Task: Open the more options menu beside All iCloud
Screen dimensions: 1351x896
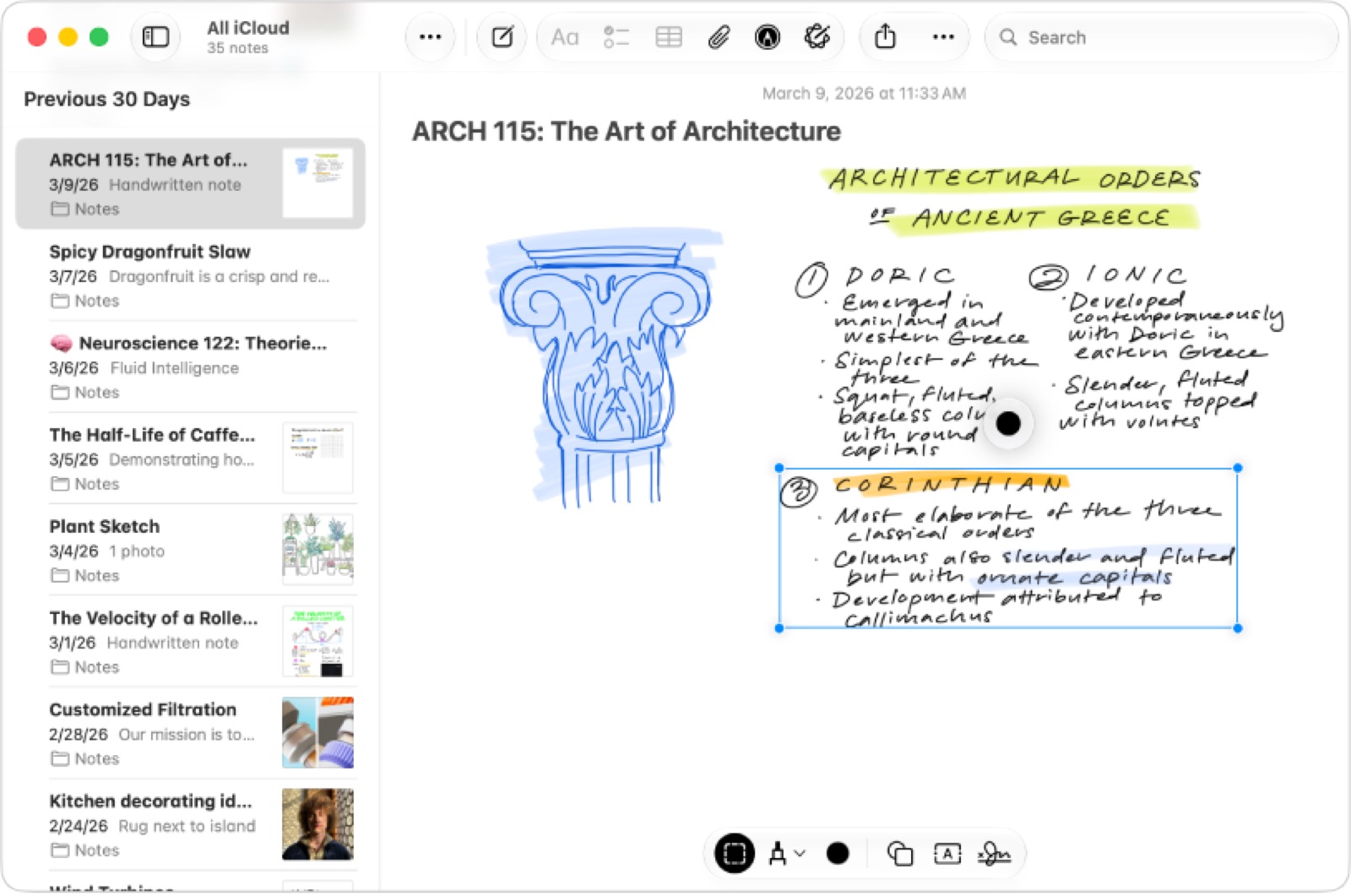Action: point(430,37)
